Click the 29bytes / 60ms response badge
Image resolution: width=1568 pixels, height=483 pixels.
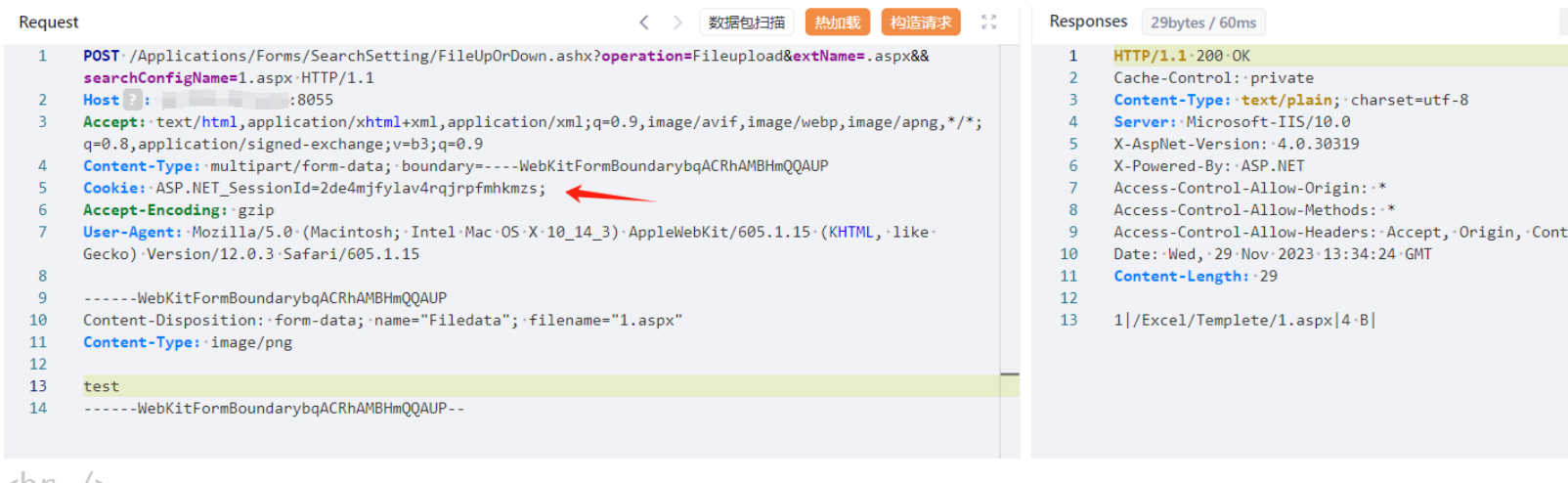pos(1202,22)
